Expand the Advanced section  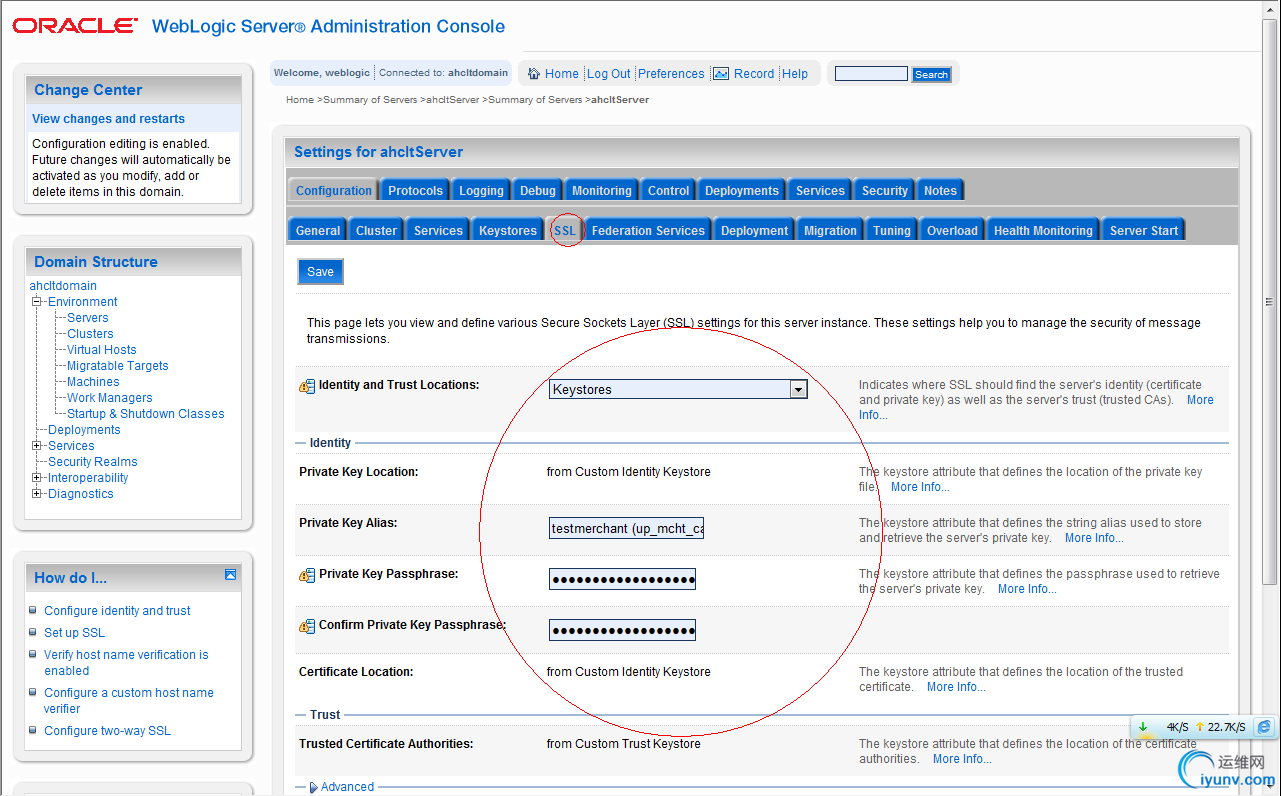click(x=341, y=787)
